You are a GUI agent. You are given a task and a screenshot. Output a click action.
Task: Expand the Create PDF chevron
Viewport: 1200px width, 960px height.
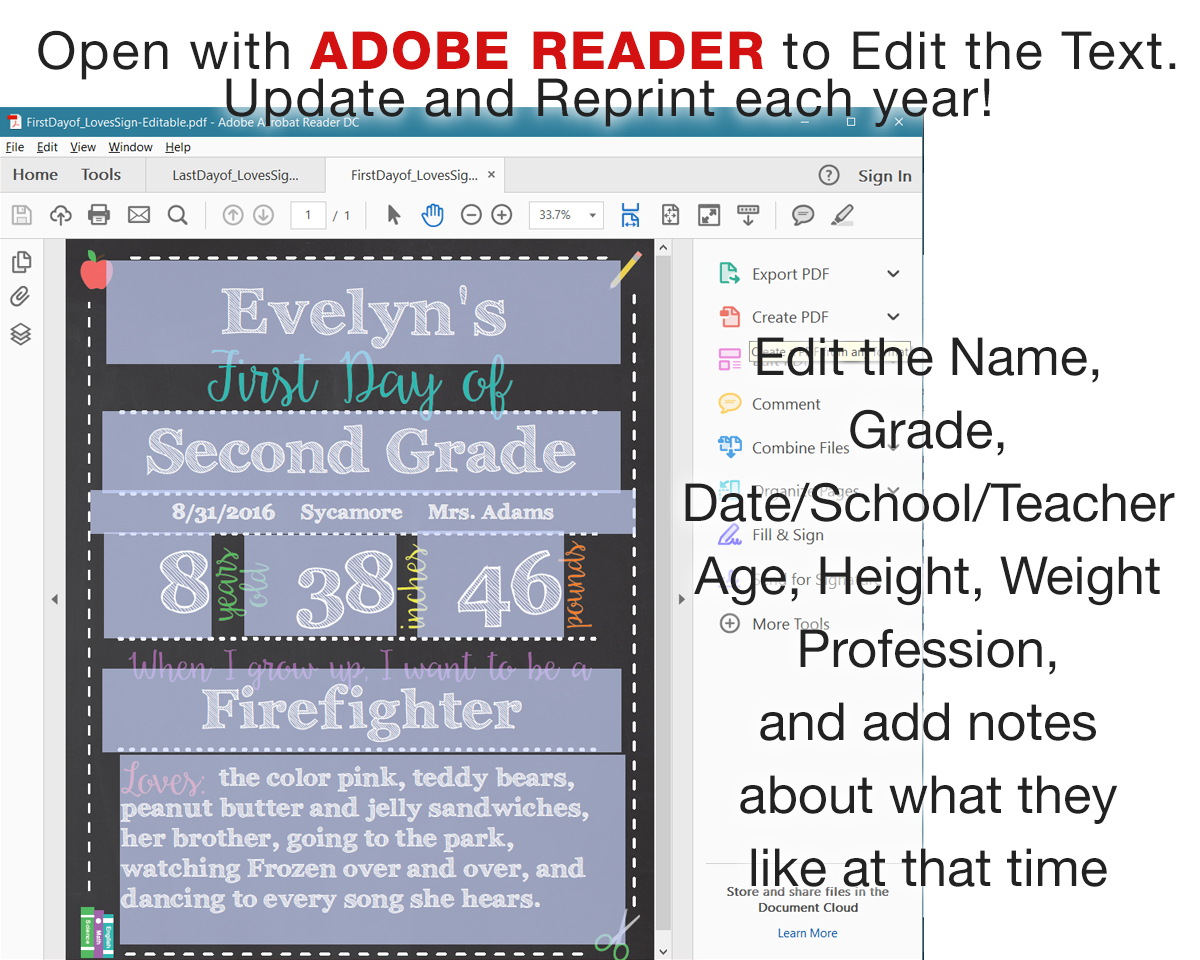894,317
